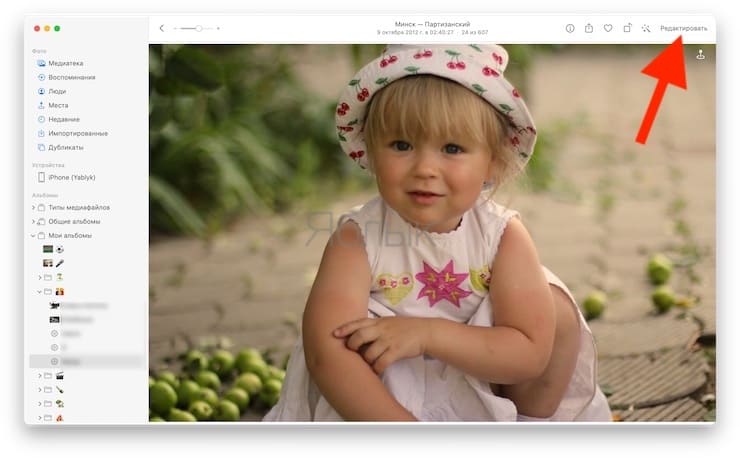Adjust the zoom slider handle
740x458 pixels.
pos(199,28)
